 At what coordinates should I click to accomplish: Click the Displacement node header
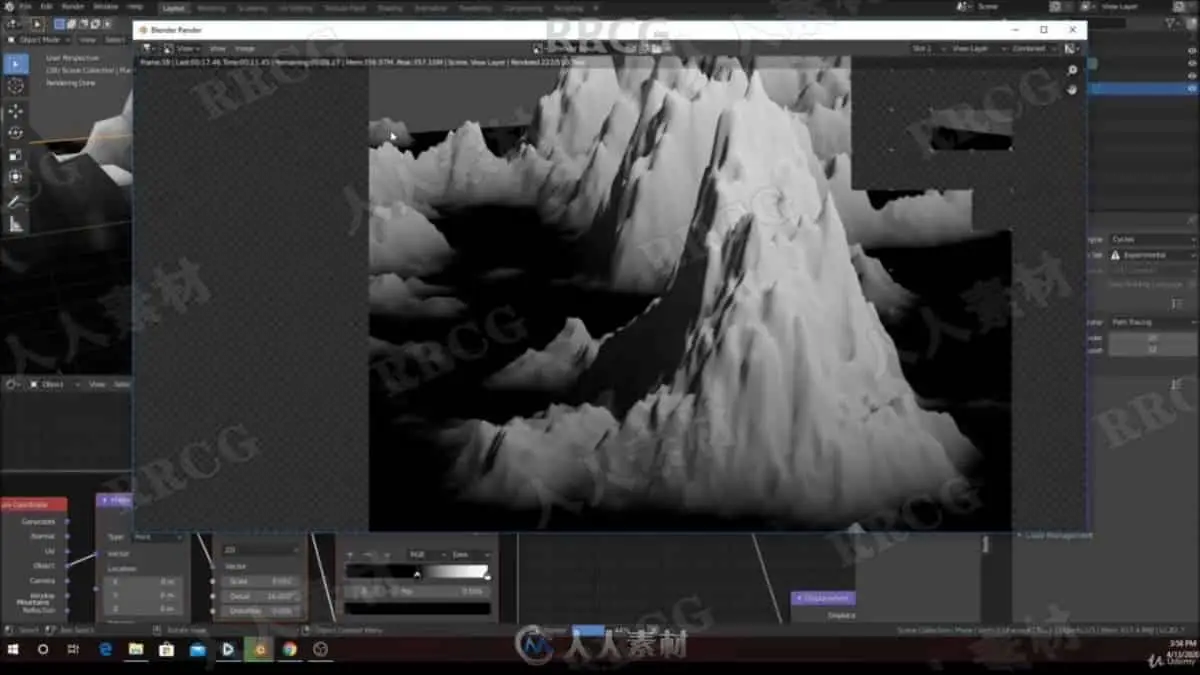click(823, 598)
